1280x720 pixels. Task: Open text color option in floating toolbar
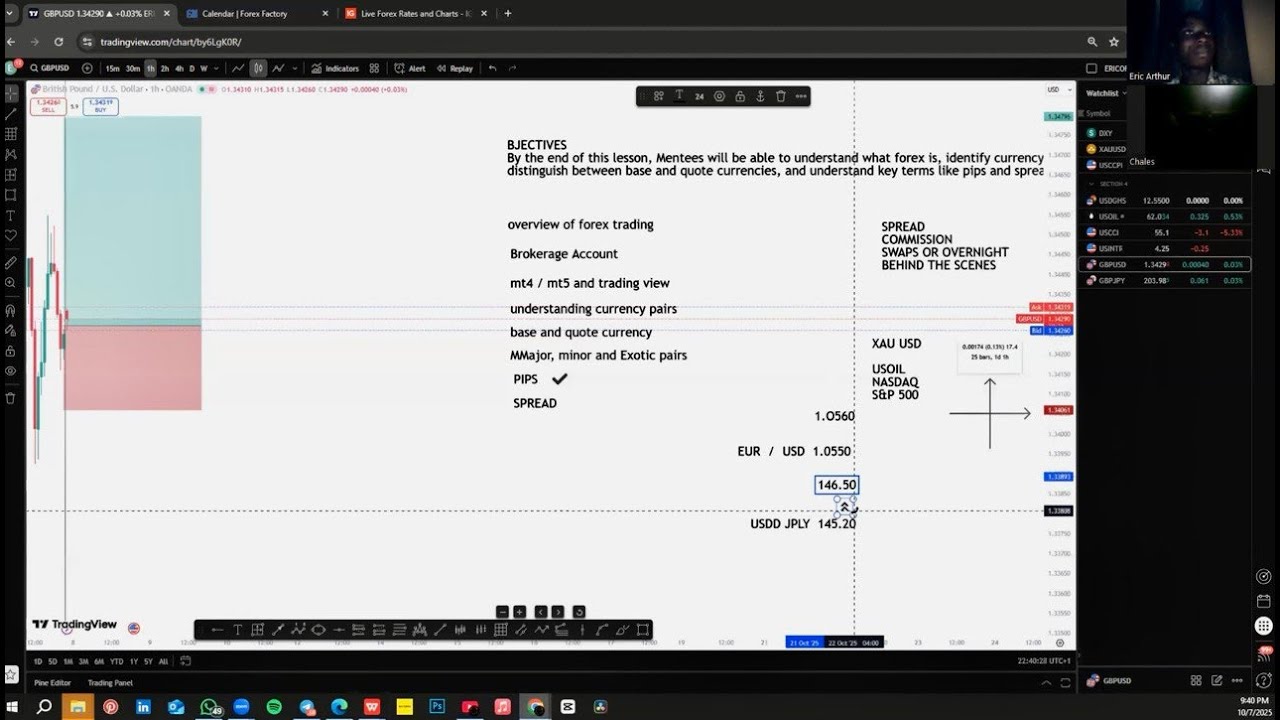tap(679, 96)
